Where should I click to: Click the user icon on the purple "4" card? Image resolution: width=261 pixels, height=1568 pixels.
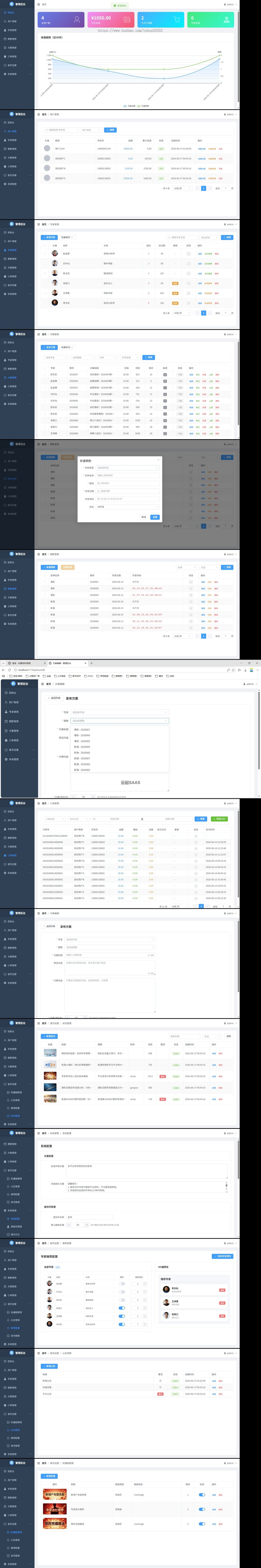point(77,20)
